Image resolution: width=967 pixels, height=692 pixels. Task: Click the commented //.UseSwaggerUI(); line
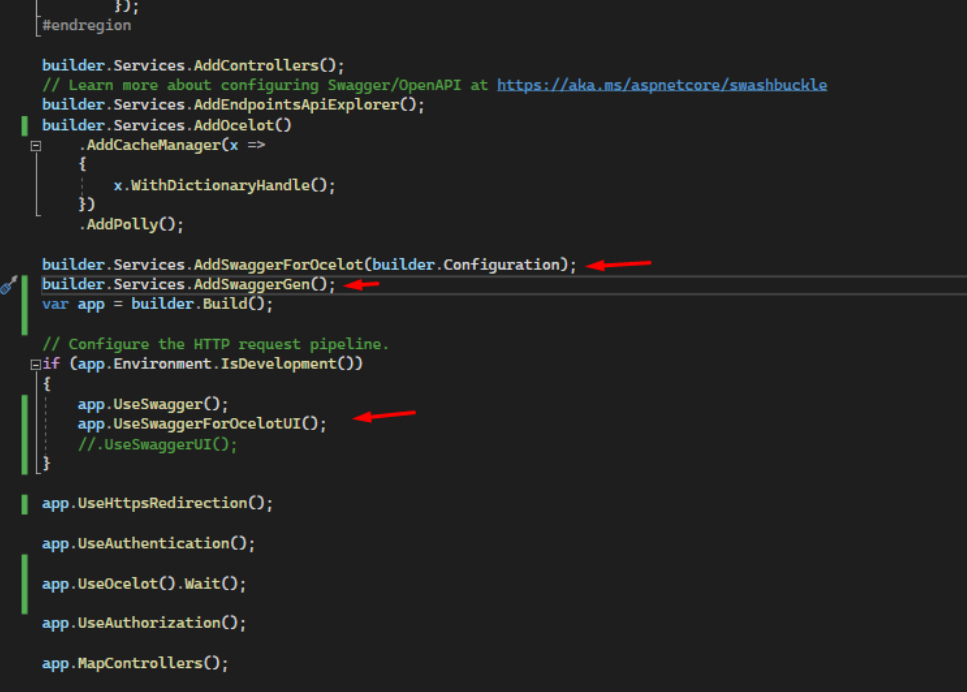tap(157, 445)
